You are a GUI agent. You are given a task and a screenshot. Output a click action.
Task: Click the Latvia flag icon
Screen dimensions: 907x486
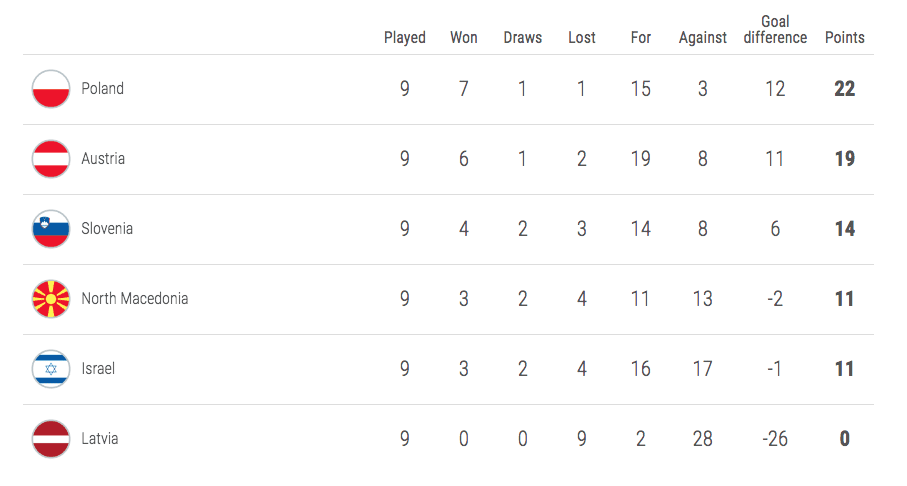pos(51,439)
